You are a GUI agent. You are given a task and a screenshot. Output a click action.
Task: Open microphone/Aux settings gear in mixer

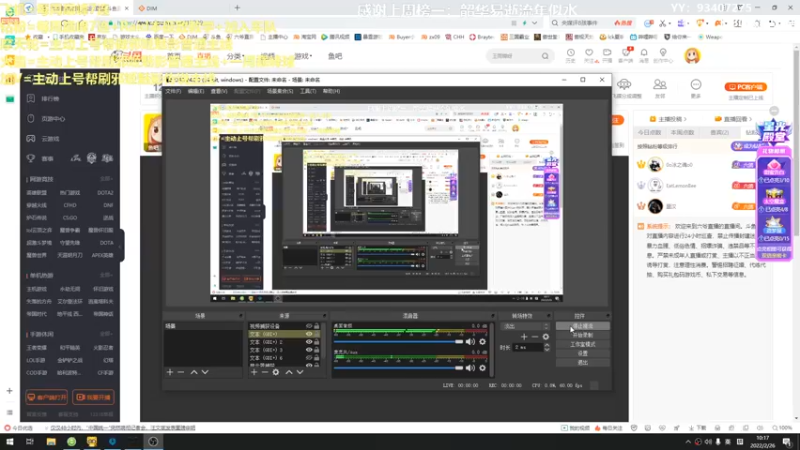point(482,368)
